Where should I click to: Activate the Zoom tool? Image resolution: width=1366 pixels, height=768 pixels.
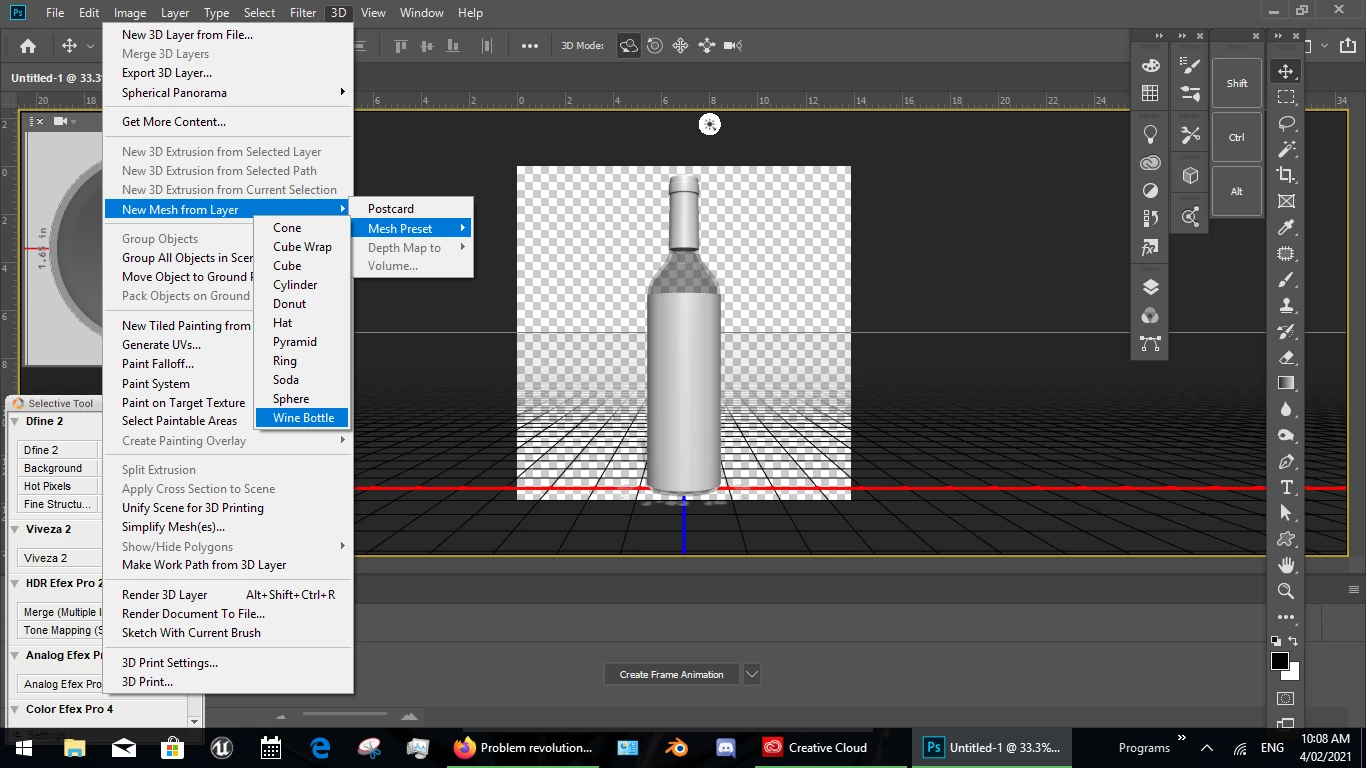point(1286,591)
